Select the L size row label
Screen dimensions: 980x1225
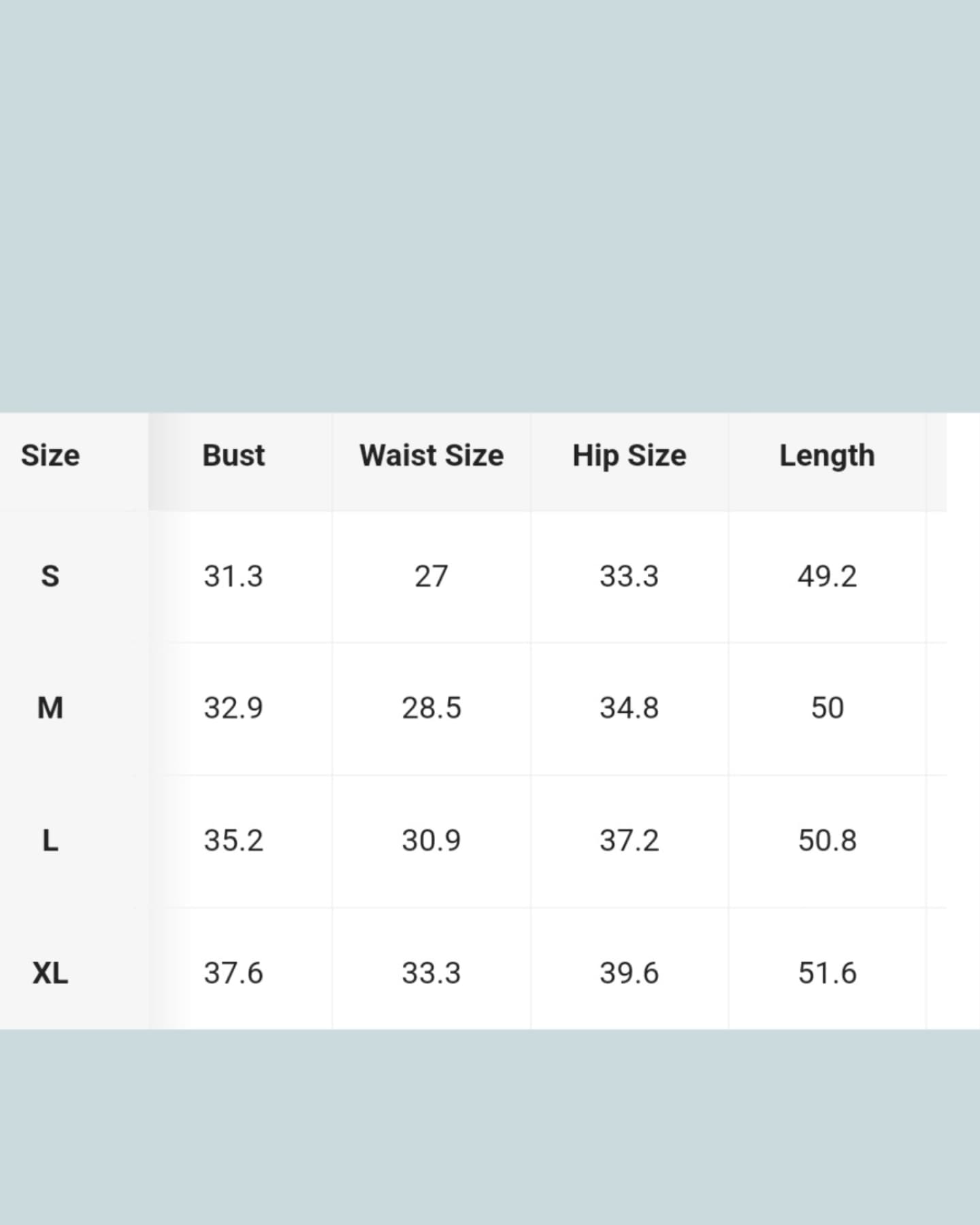pos(50,840)
